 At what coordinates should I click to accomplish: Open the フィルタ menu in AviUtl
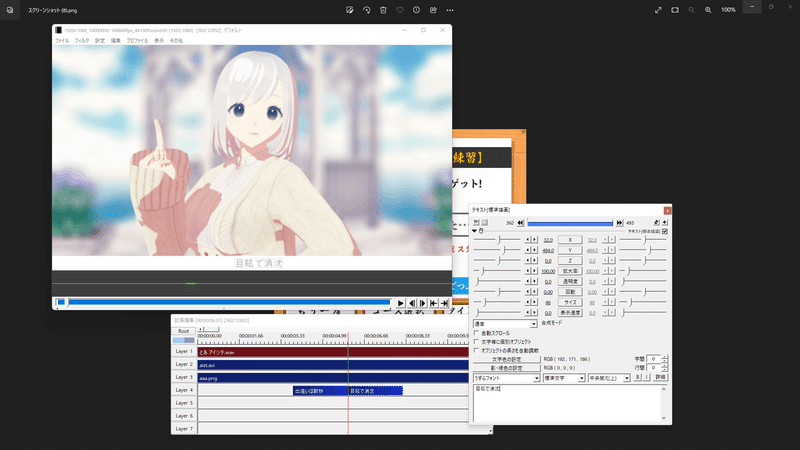pyautogui.click(x=82, y=41)
